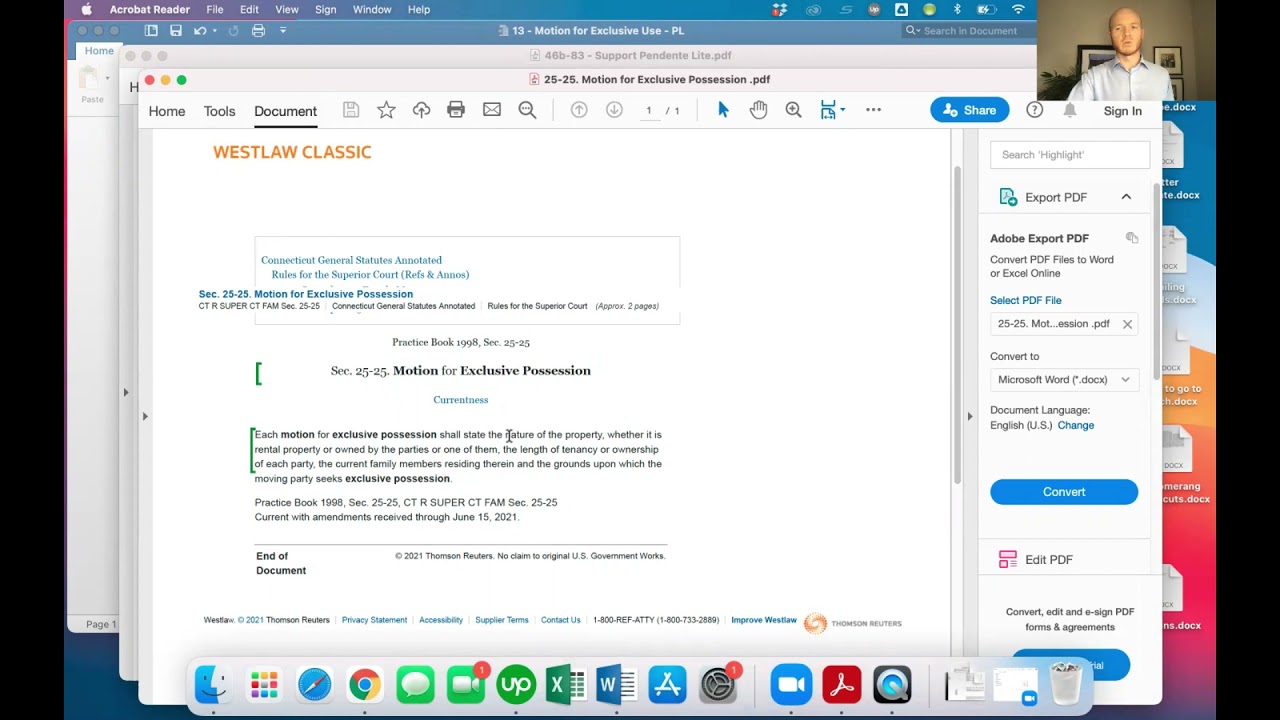The width and height of the screenshot is (1280, 720).
Task: Click the Privacy Statement footer link
Action: tap(374, 620)
